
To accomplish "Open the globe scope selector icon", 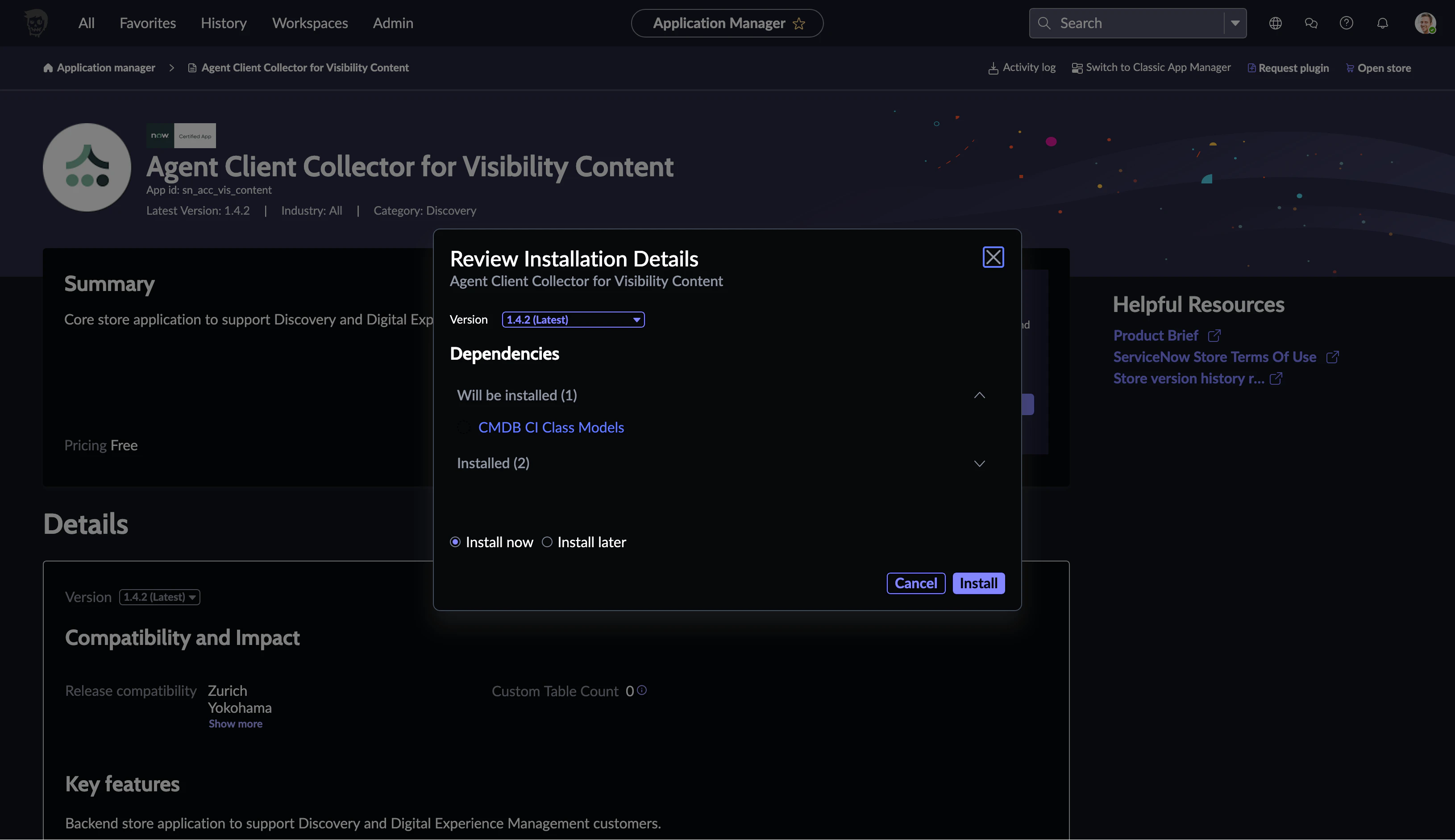I will tap(1275, 23).
